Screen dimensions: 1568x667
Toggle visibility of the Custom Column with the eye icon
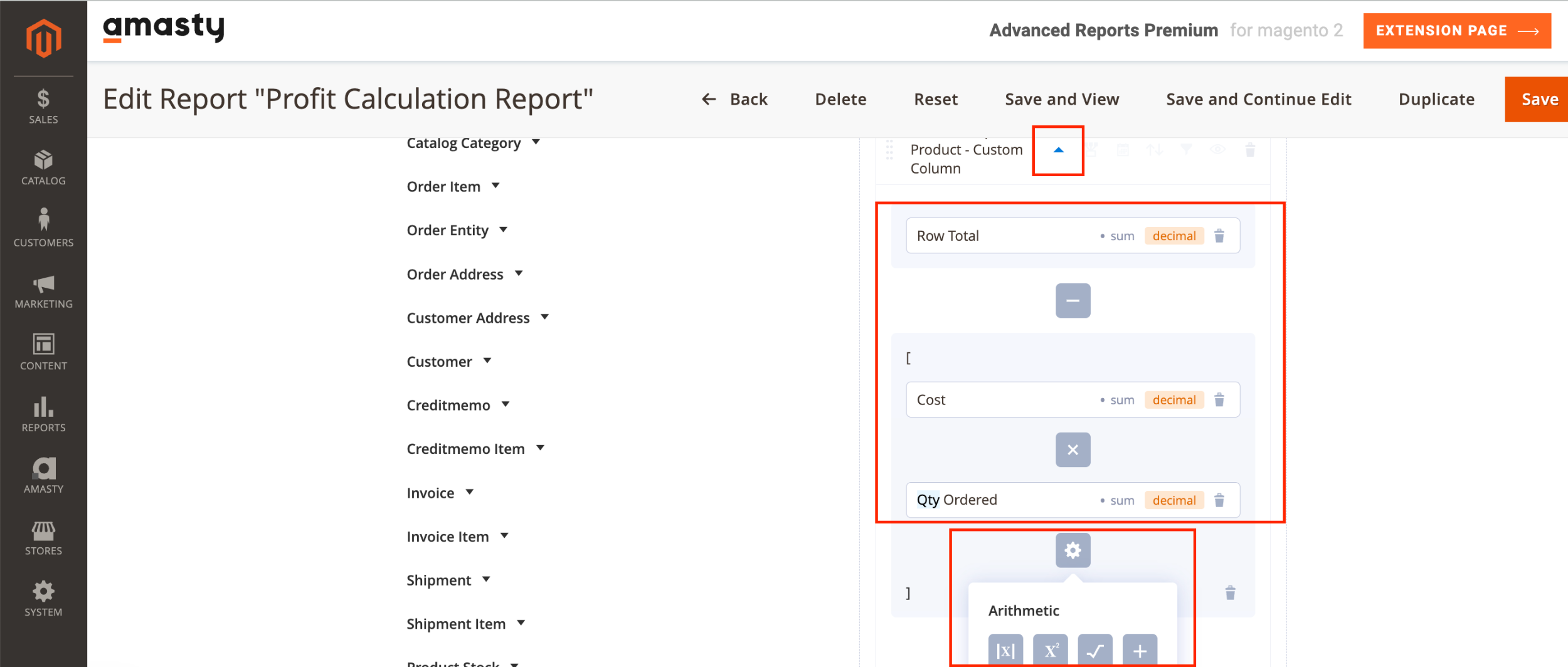pos(1217,150)
